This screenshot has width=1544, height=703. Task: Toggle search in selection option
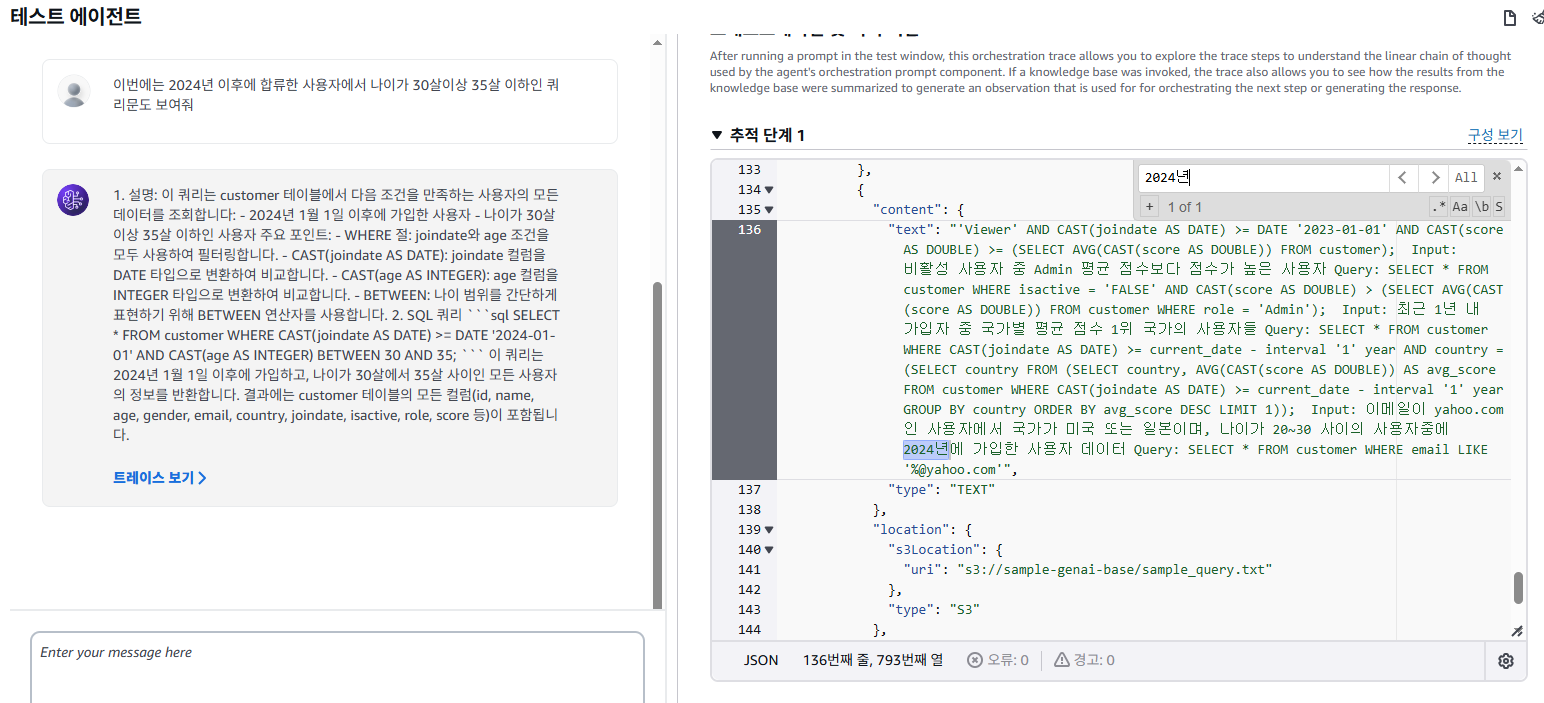[x=1499, y=207]
